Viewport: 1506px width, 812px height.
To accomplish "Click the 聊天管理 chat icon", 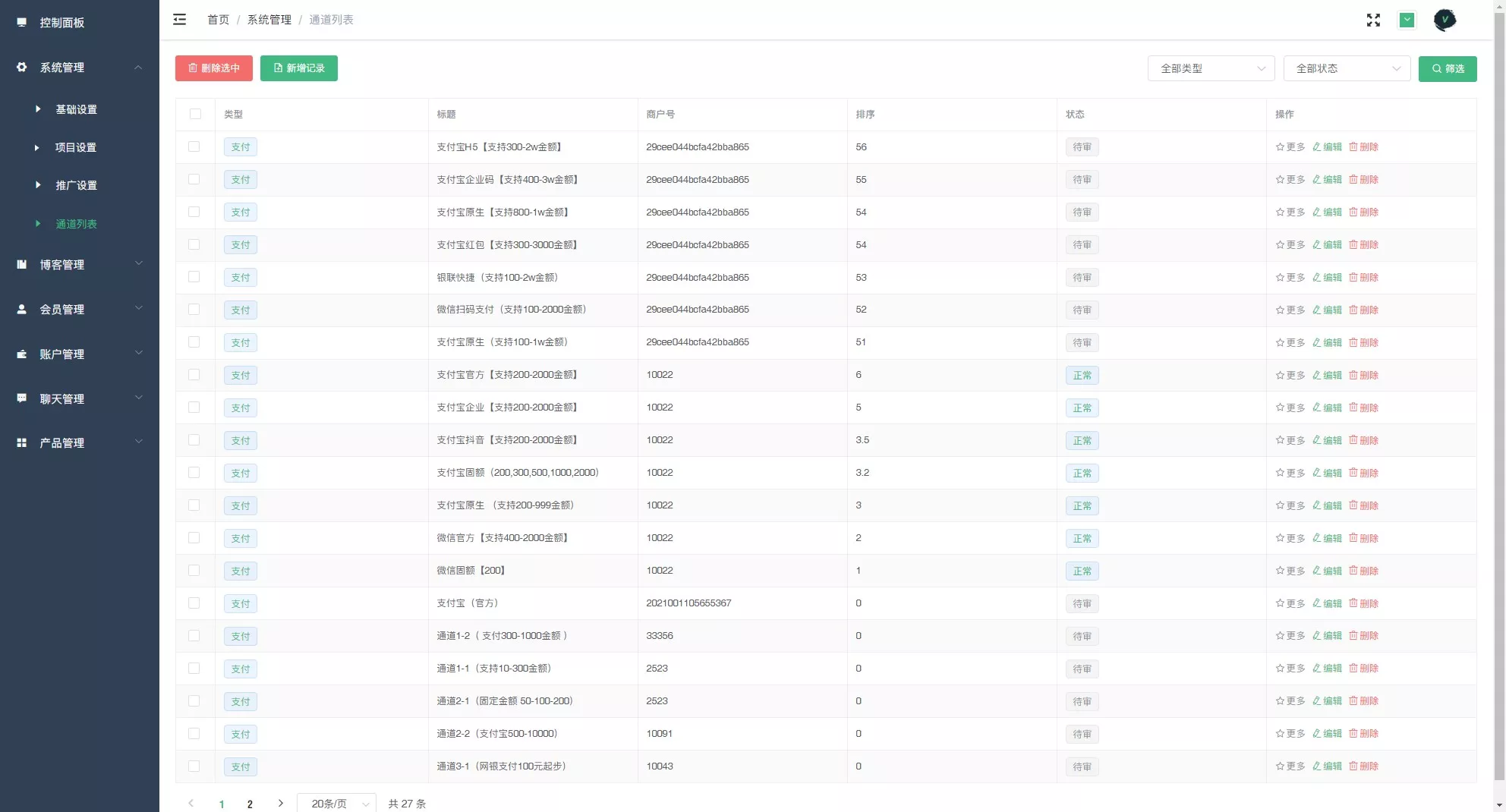I will 22,398.
